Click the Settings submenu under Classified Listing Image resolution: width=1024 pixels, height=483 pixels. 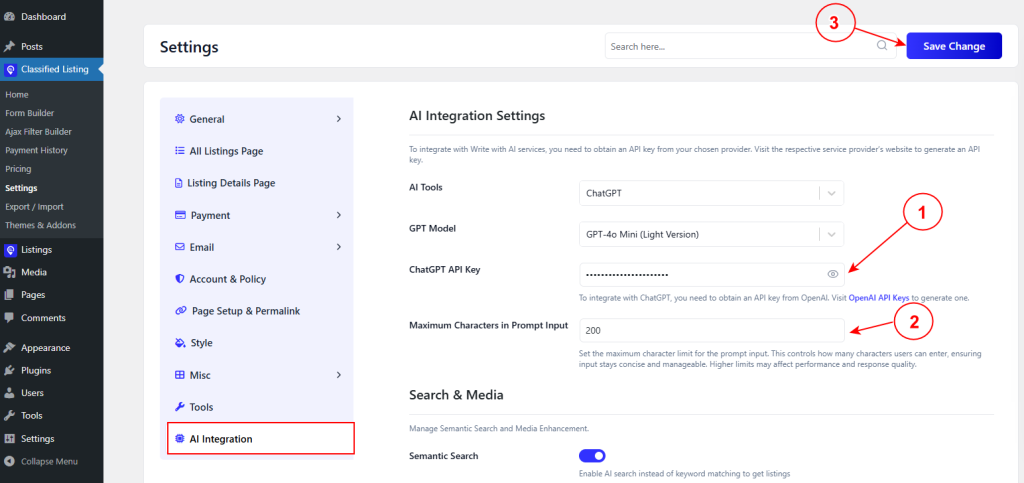pos(21,188)
